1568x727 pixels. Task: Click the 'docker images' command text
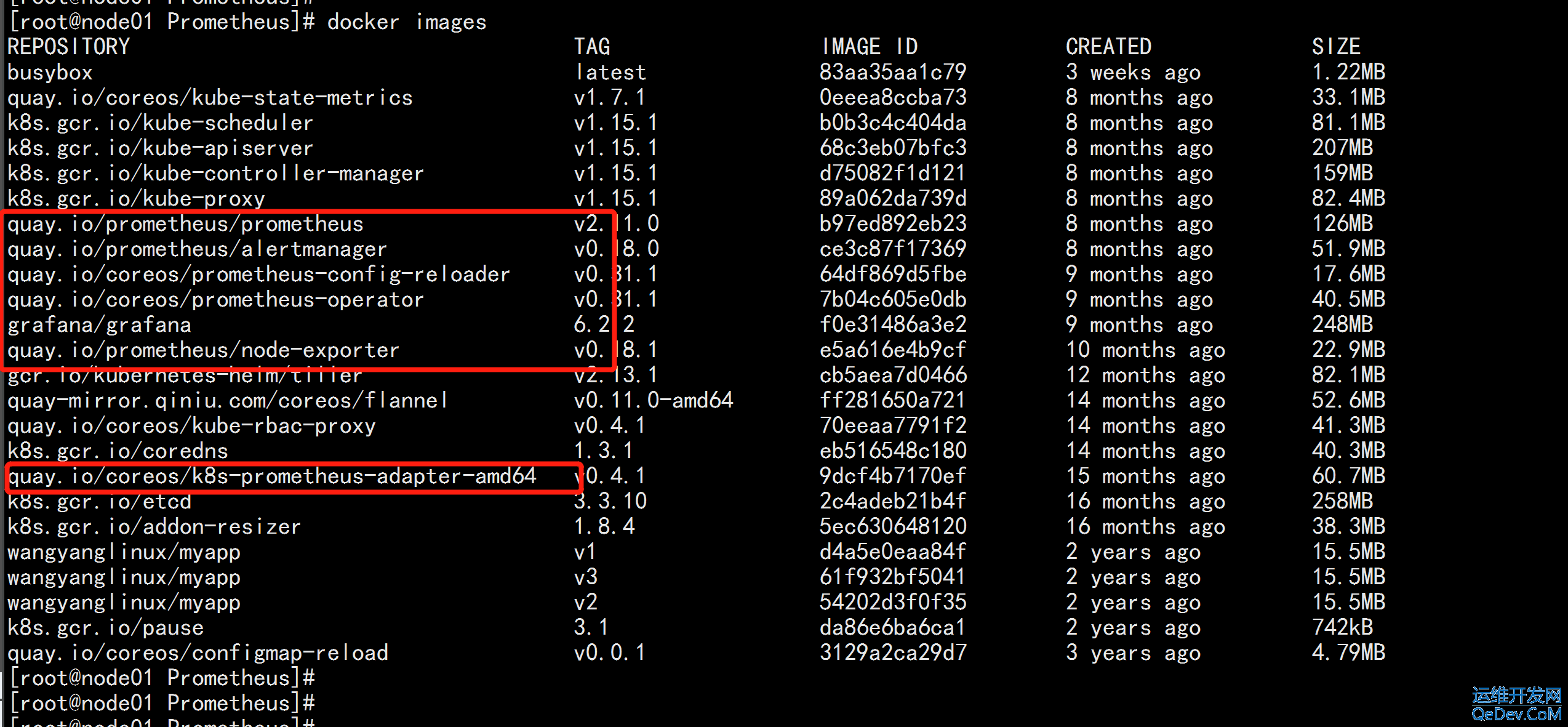tap(407, 22)
